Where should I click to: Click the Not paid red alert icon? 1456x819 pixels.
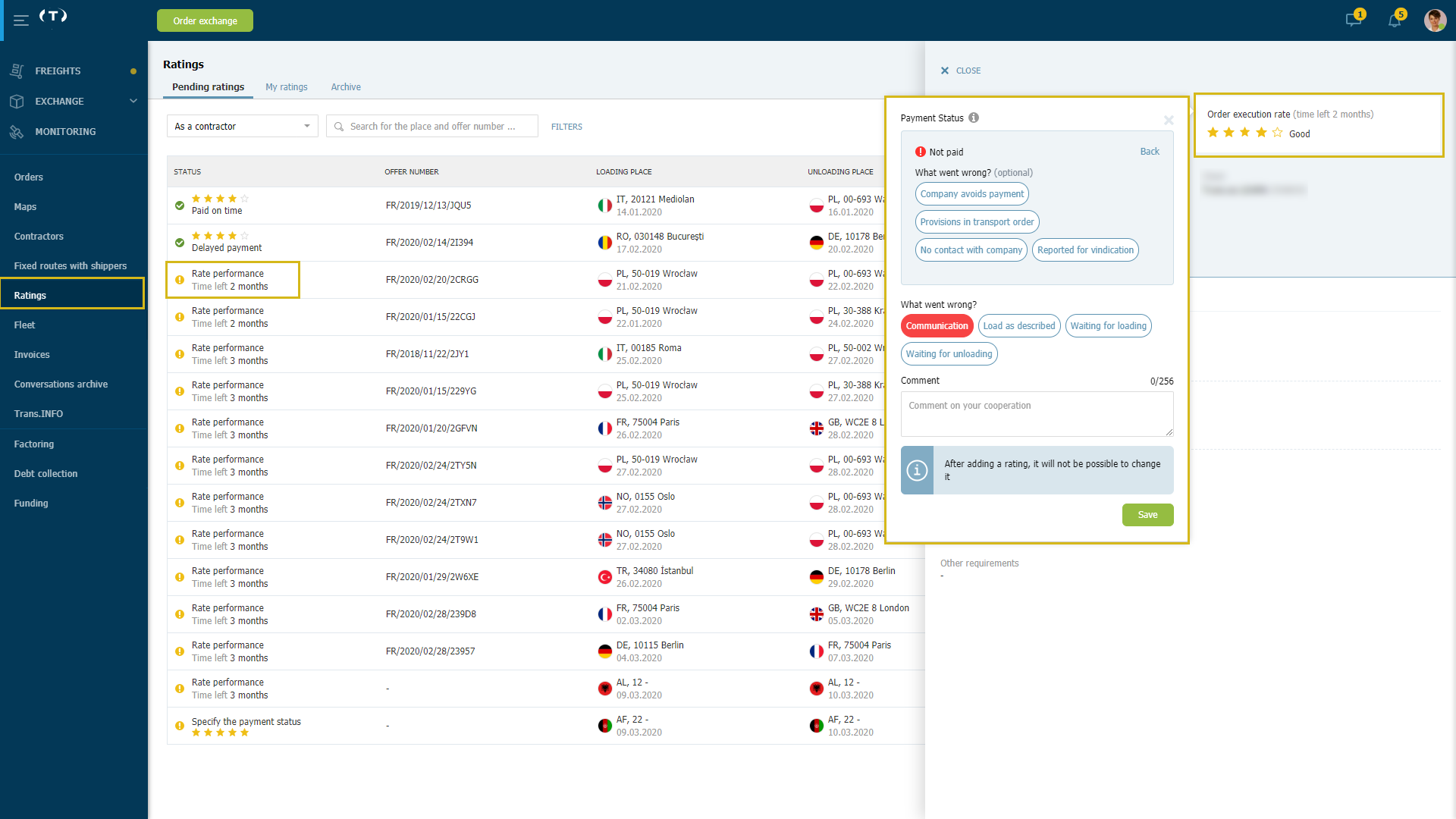click(921, 152)
